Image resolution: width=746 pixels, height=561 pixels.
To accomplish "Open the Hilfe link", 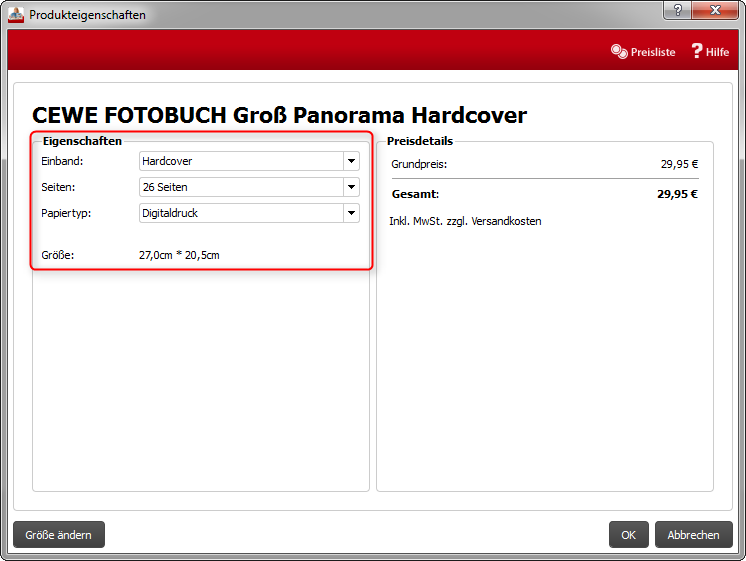I will tap(710, 51).
